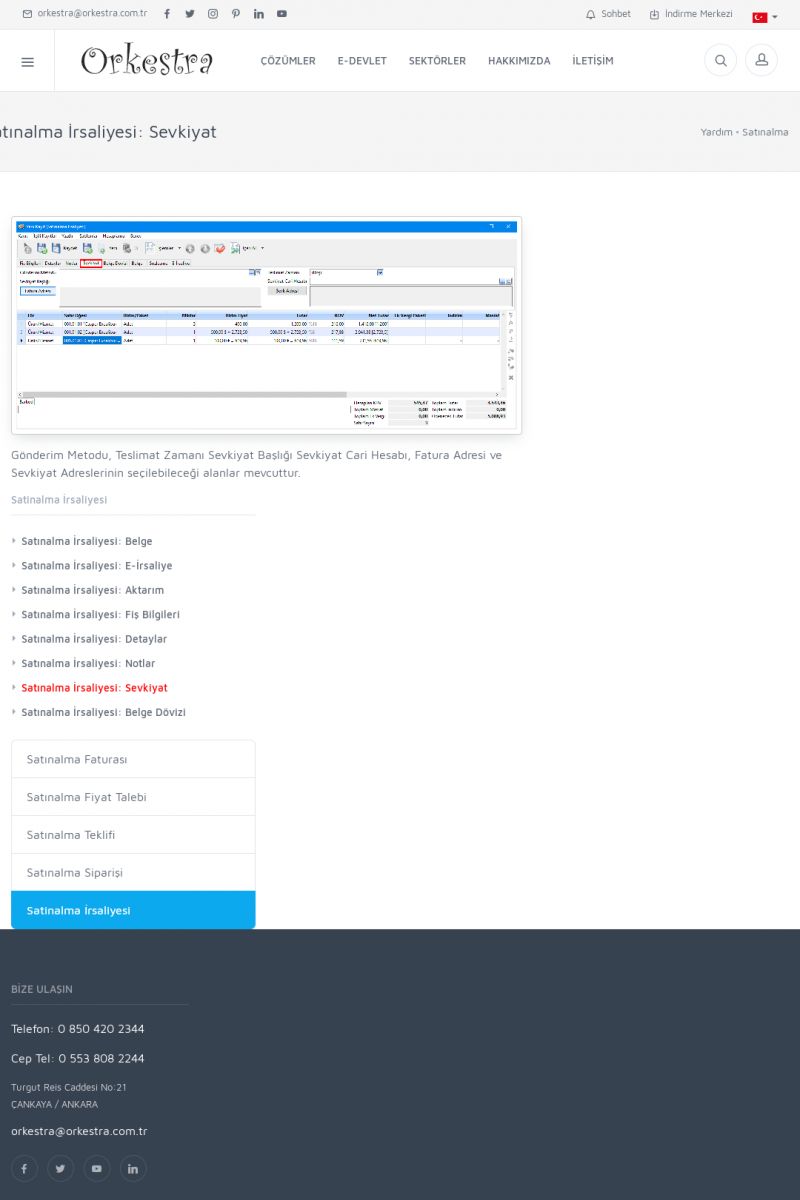This screenshot has width=800, height=1200.
Task: Open the hamburger menu icon
Action: pyautogui.click(x=27, y=61)
